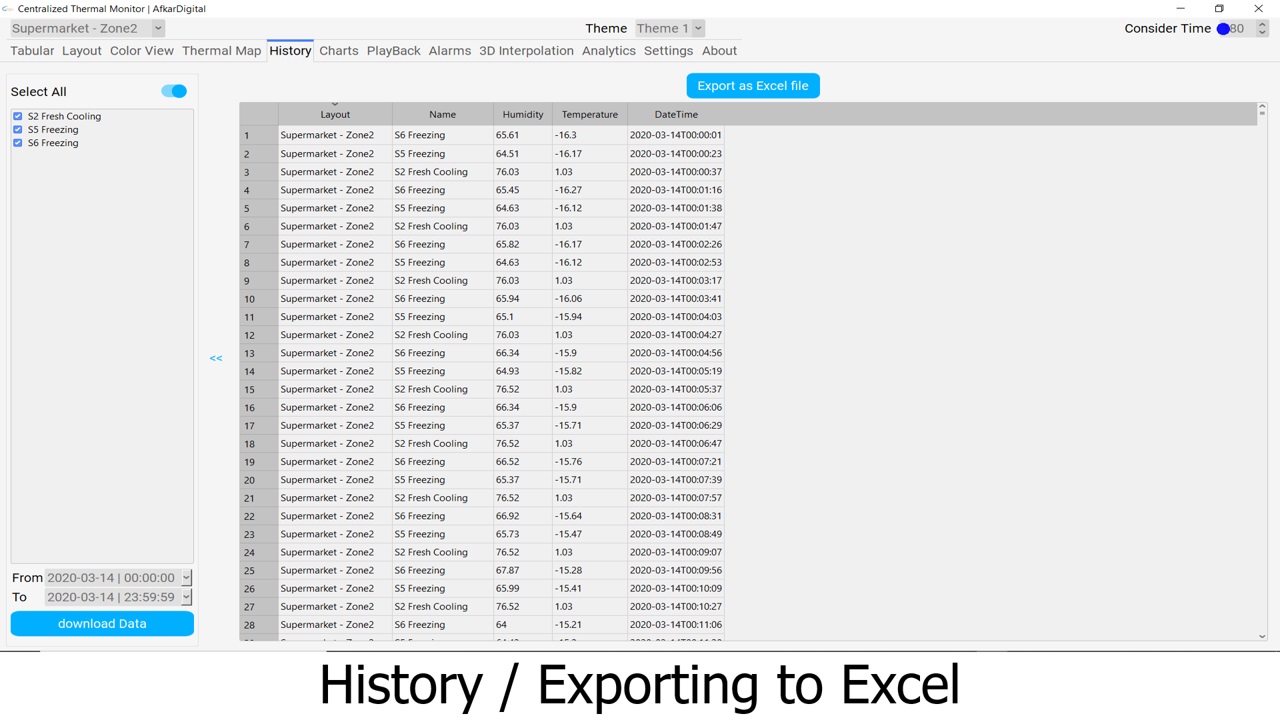
Task: Deselect the S6 Freezing sensor checkbox
Action: (18, 143)
